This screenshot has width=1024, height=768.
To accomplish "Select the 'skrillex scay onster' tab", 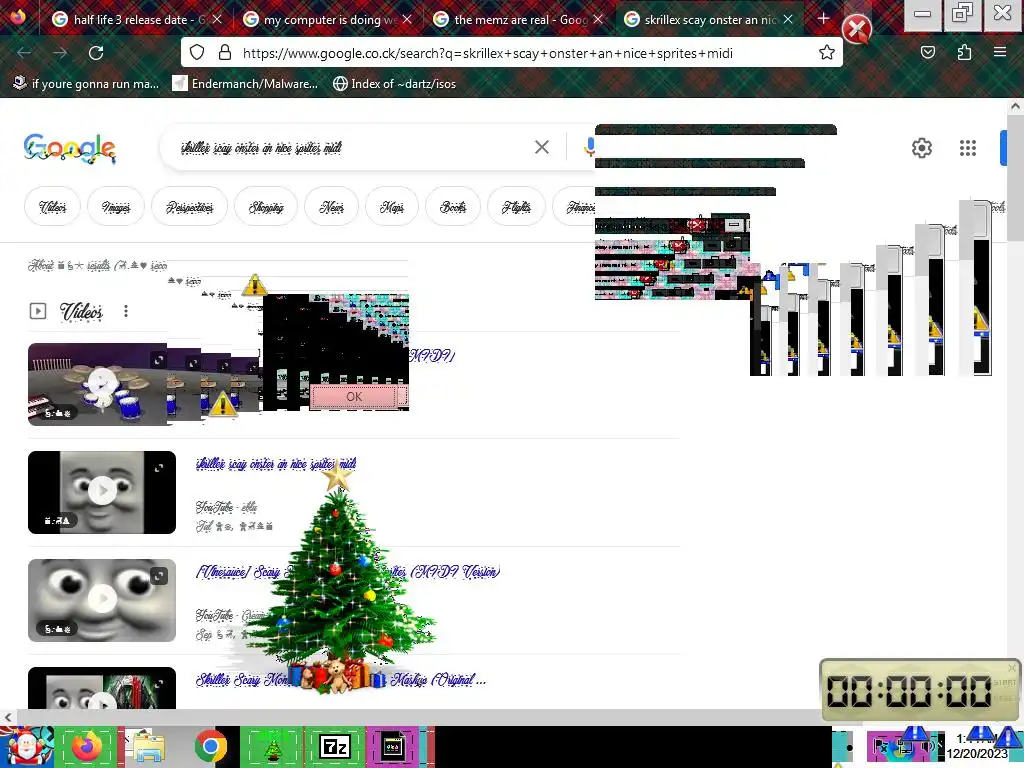I will coord(708,20).
